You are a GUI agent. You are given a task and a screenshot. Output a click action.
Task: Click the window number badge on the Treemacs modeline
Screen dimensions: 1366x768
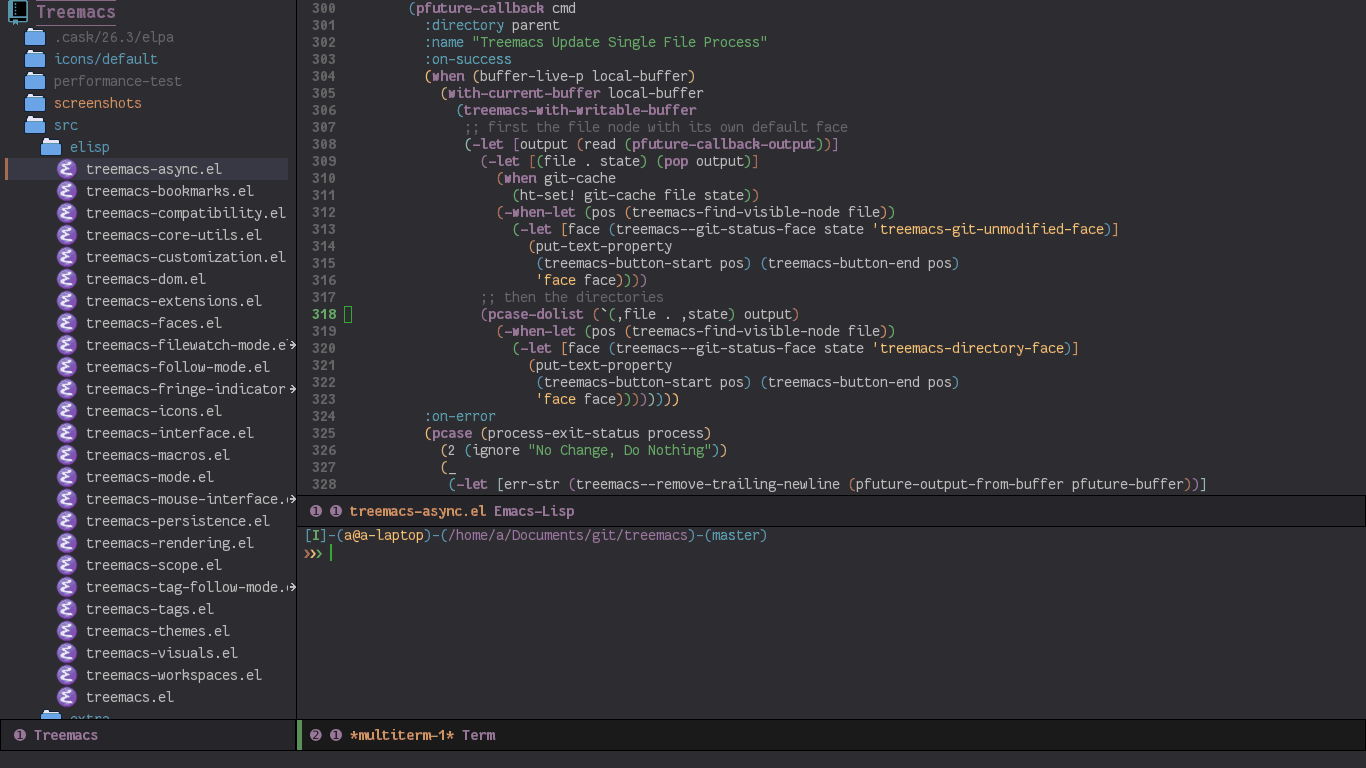(x=21, y=735)
